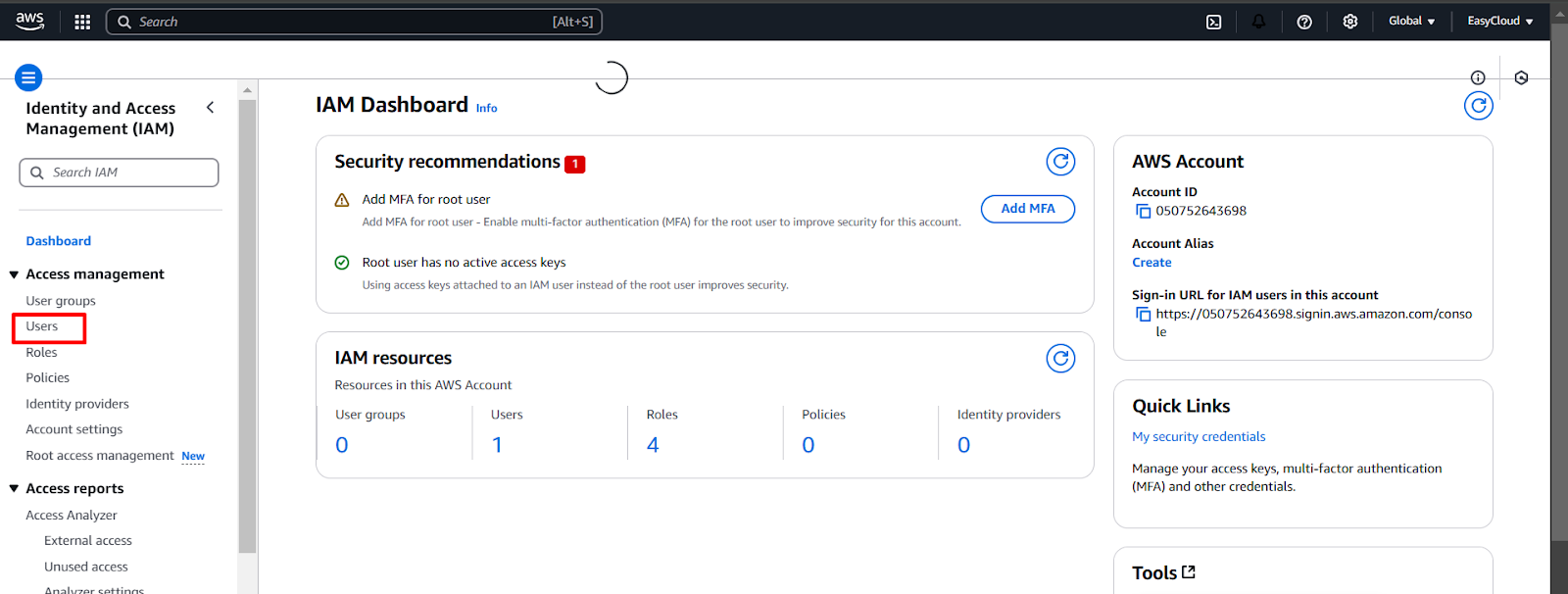The height and width of the screenshot is (594, 1568).
Task: Open the info panel icon at top right
Action: click(x=1478, y=77)
